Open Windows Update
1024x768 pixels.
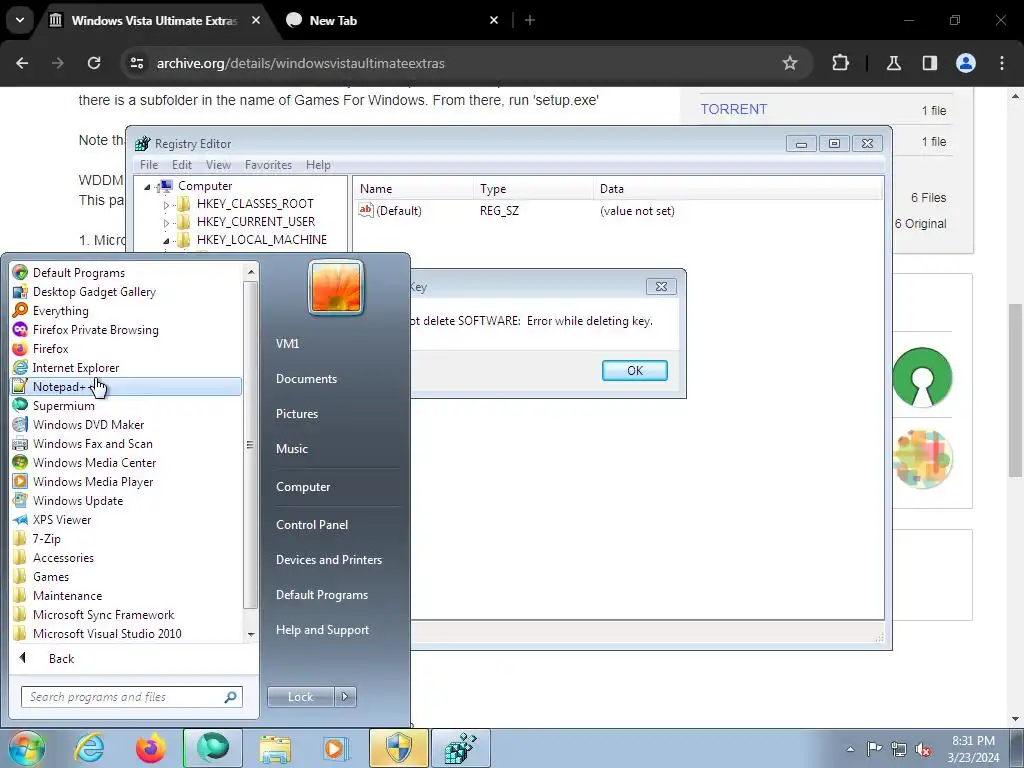pyautogui.click(x=78, y=500)
